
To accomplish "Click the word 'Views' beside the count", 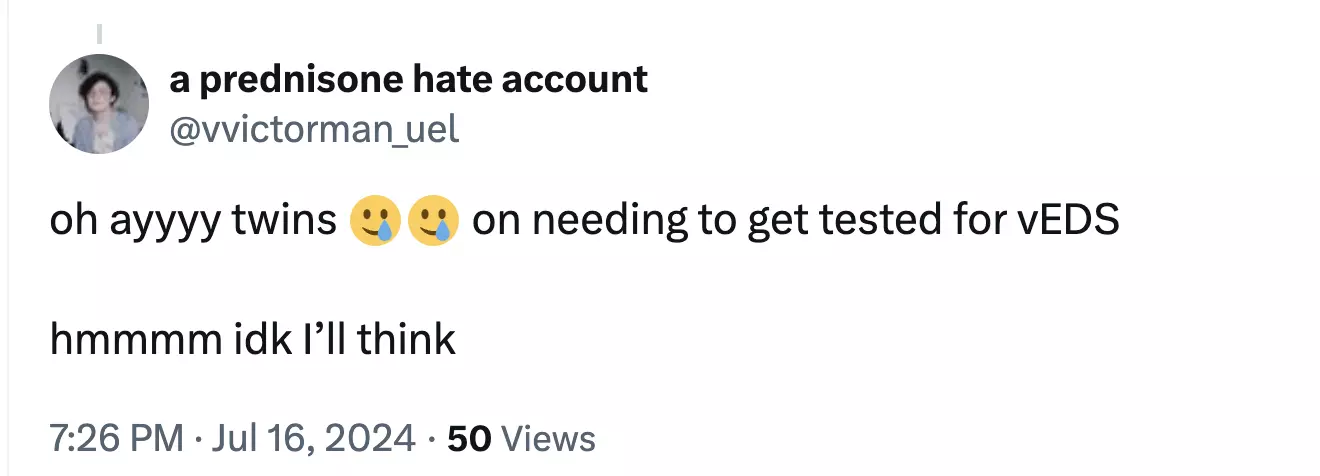I will point(547,438).
